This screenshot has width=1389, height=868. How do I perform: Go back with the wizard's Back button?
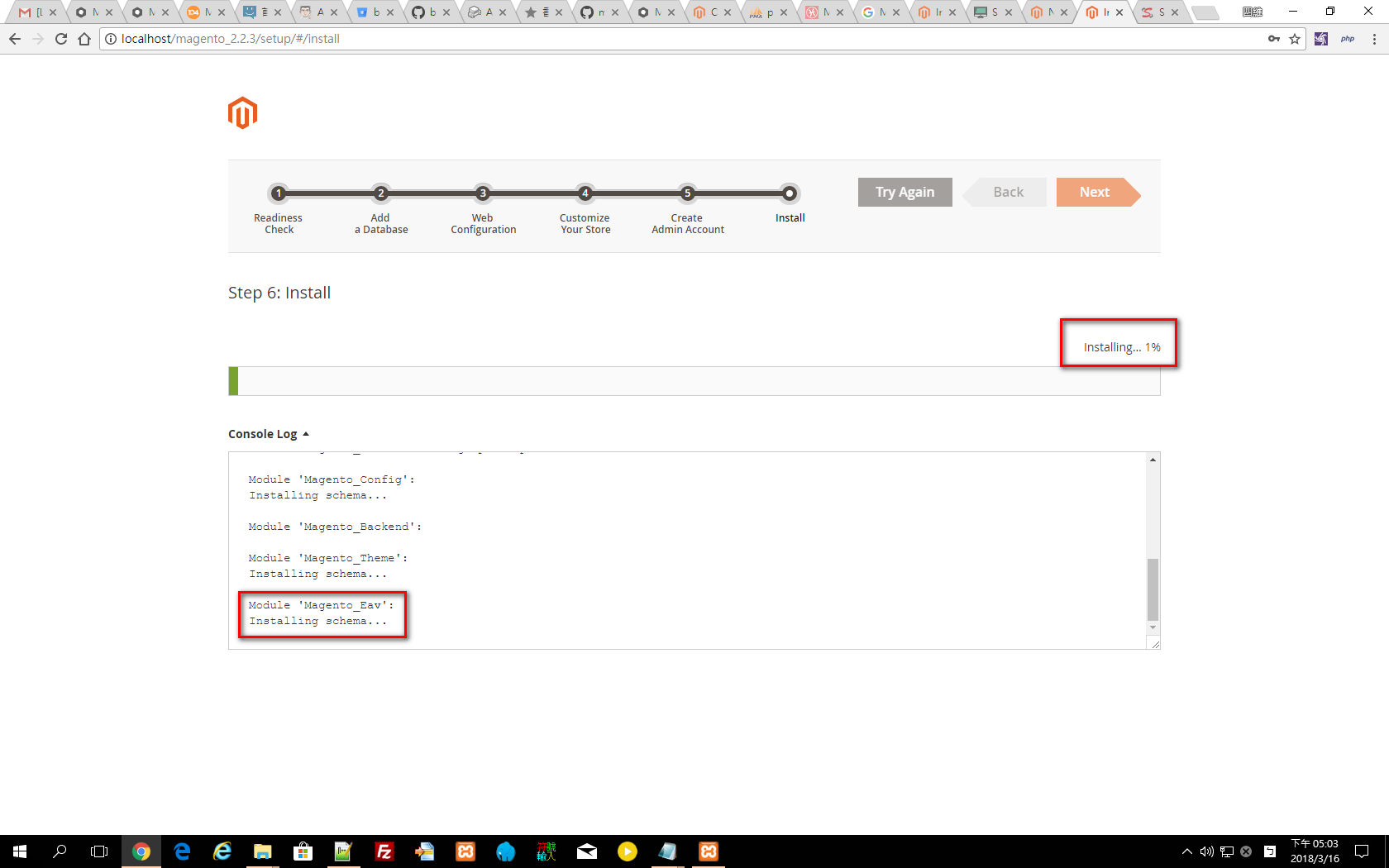pyautogui.click(x=1007, y=192)
